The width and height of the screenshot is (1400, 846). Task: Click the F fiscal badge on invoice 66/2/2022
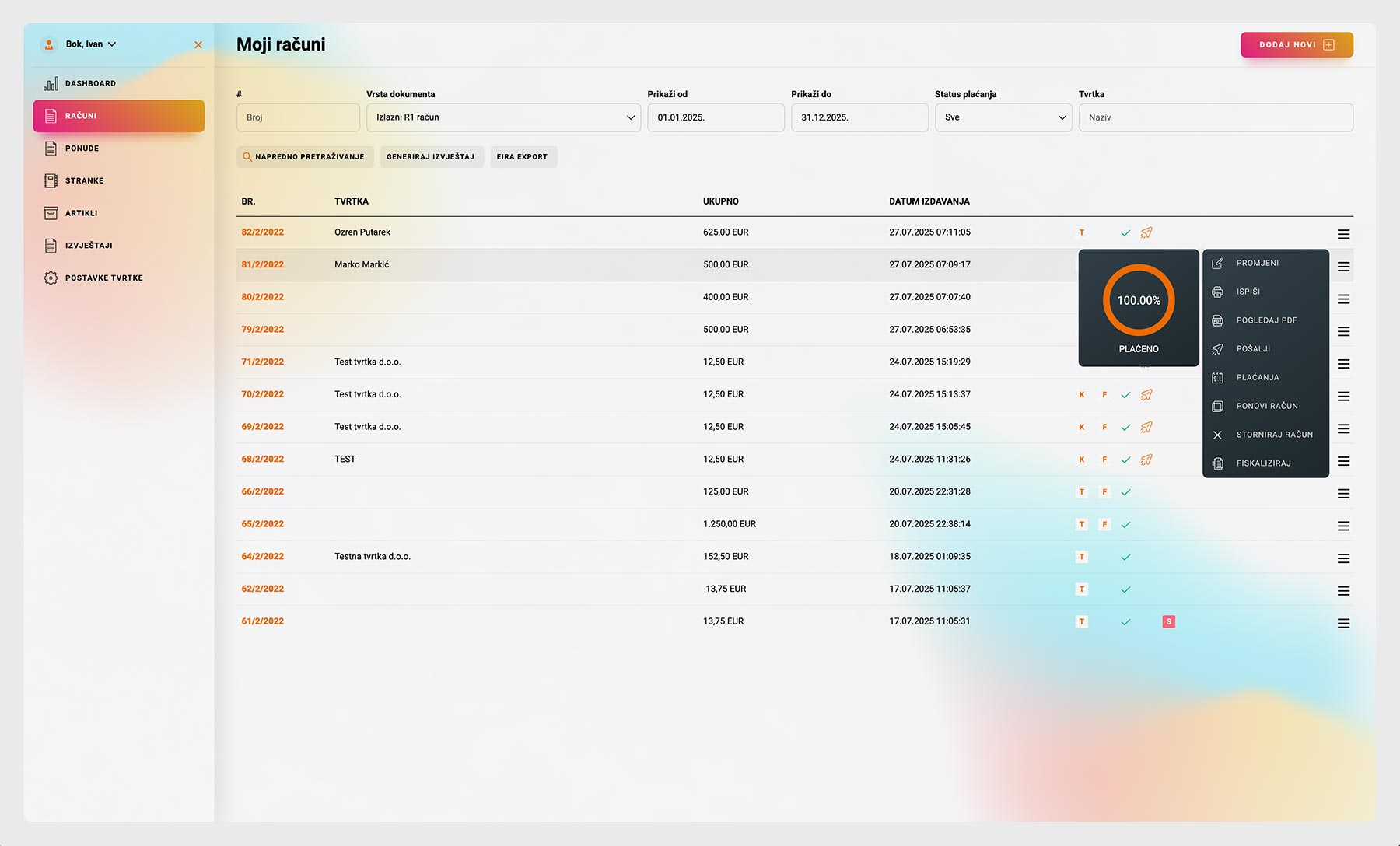[x=1104, y=492]
